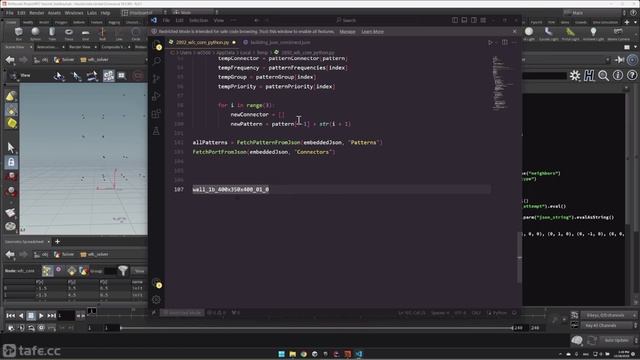Image resolution: width=640 pixels, height=360 pixels.
Task: Toggle Houdini viewport lock icon
Action: [11, 162]
